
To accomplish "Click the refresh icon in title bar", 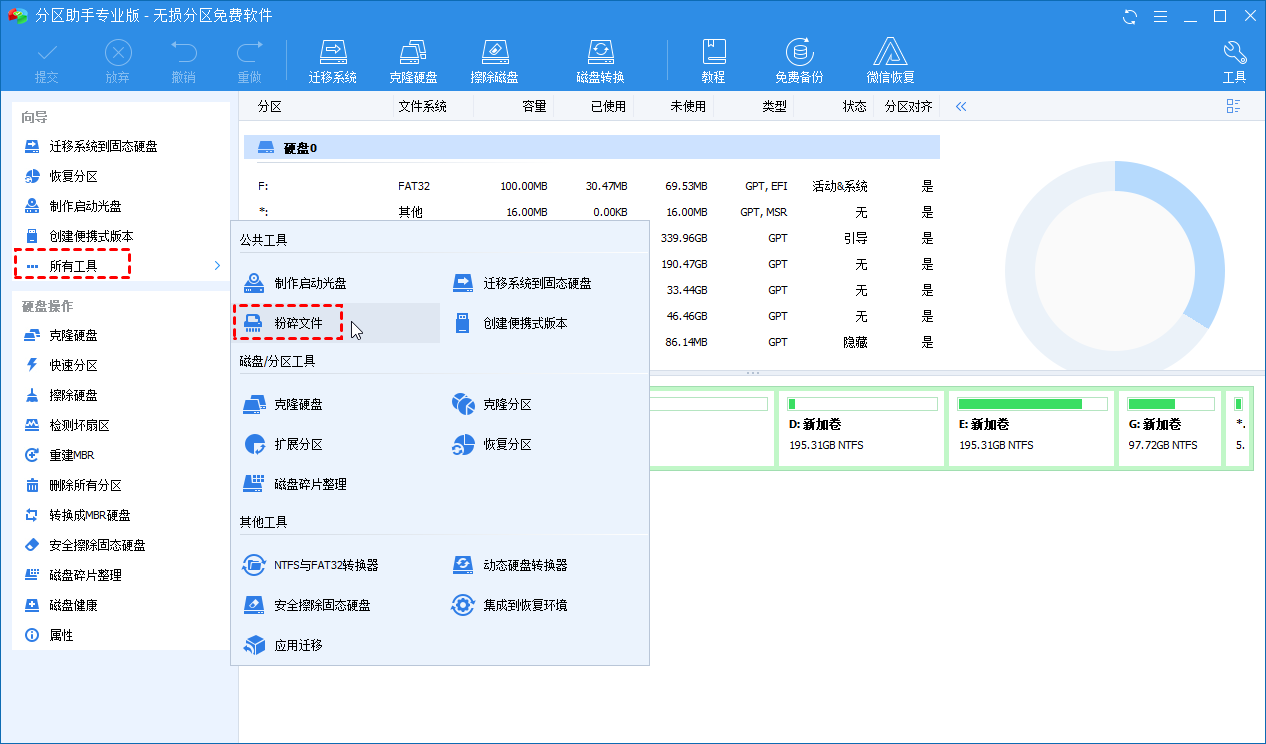I will [x=1130, y=16].
